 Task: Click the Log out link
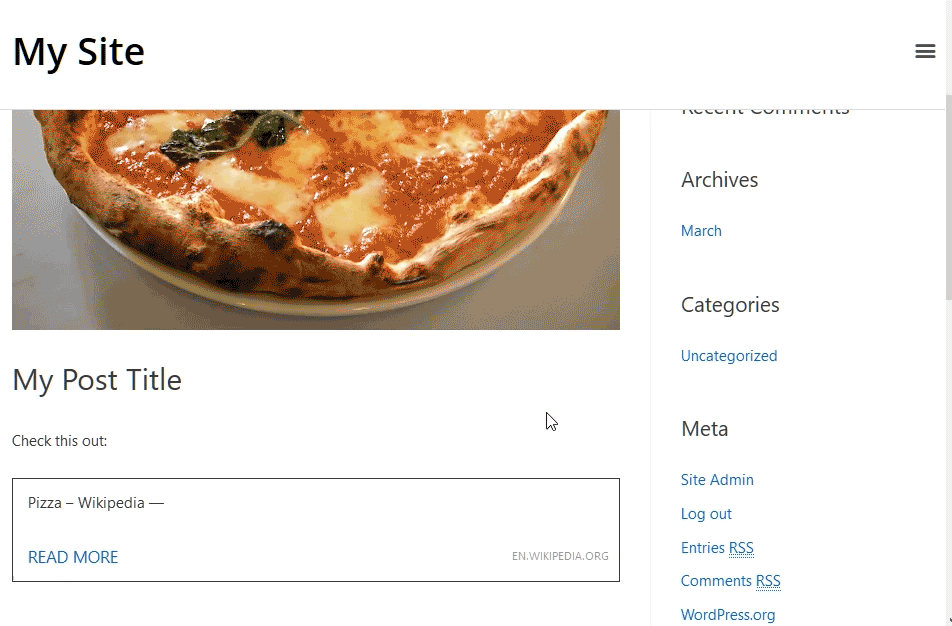[706, 514]
